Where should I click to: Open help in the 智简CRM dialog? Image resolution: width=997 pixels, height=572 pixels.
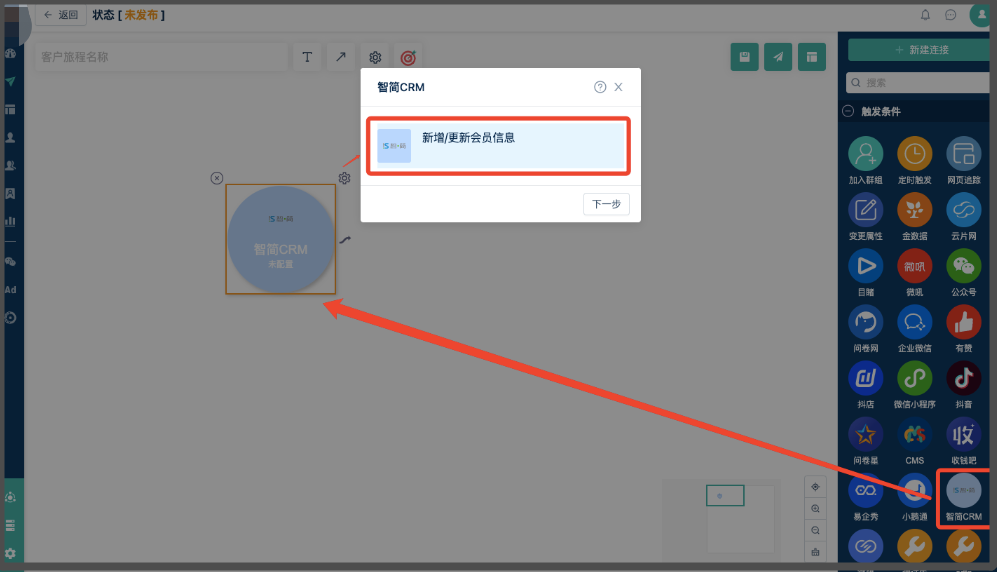coord(600,87)
